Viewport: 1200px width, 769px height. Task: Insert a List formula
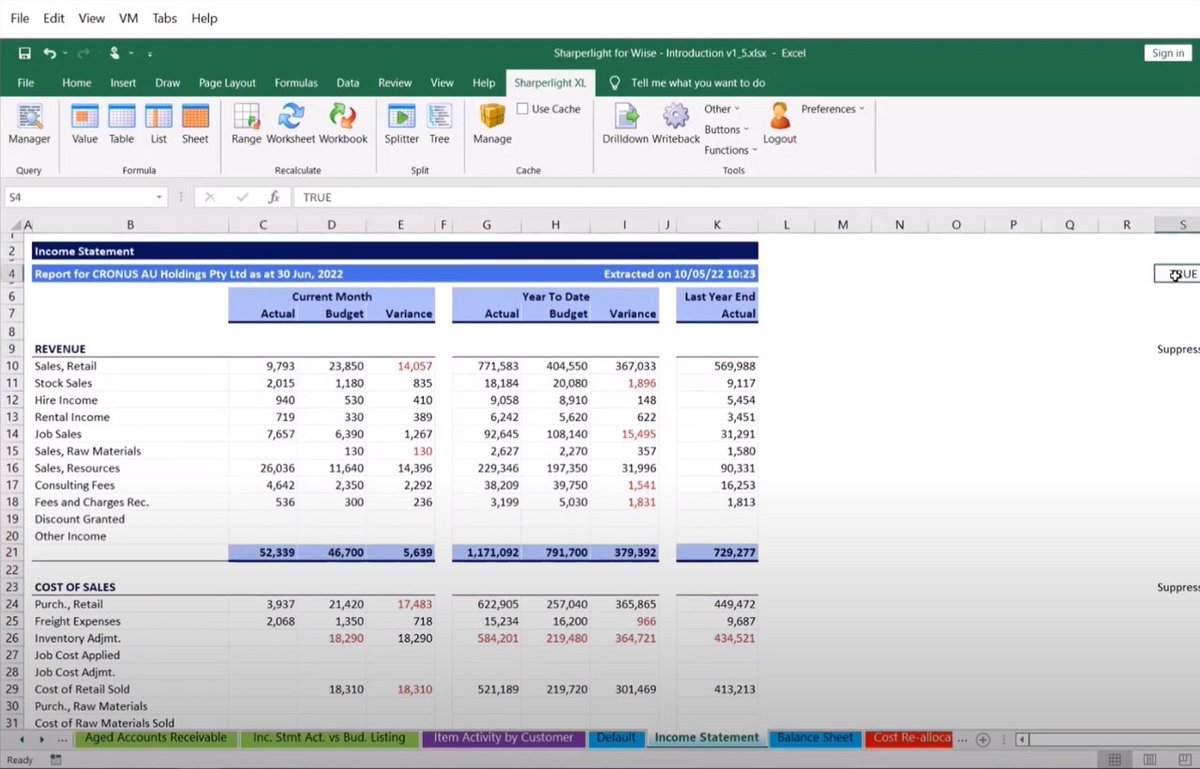(159, 124)
